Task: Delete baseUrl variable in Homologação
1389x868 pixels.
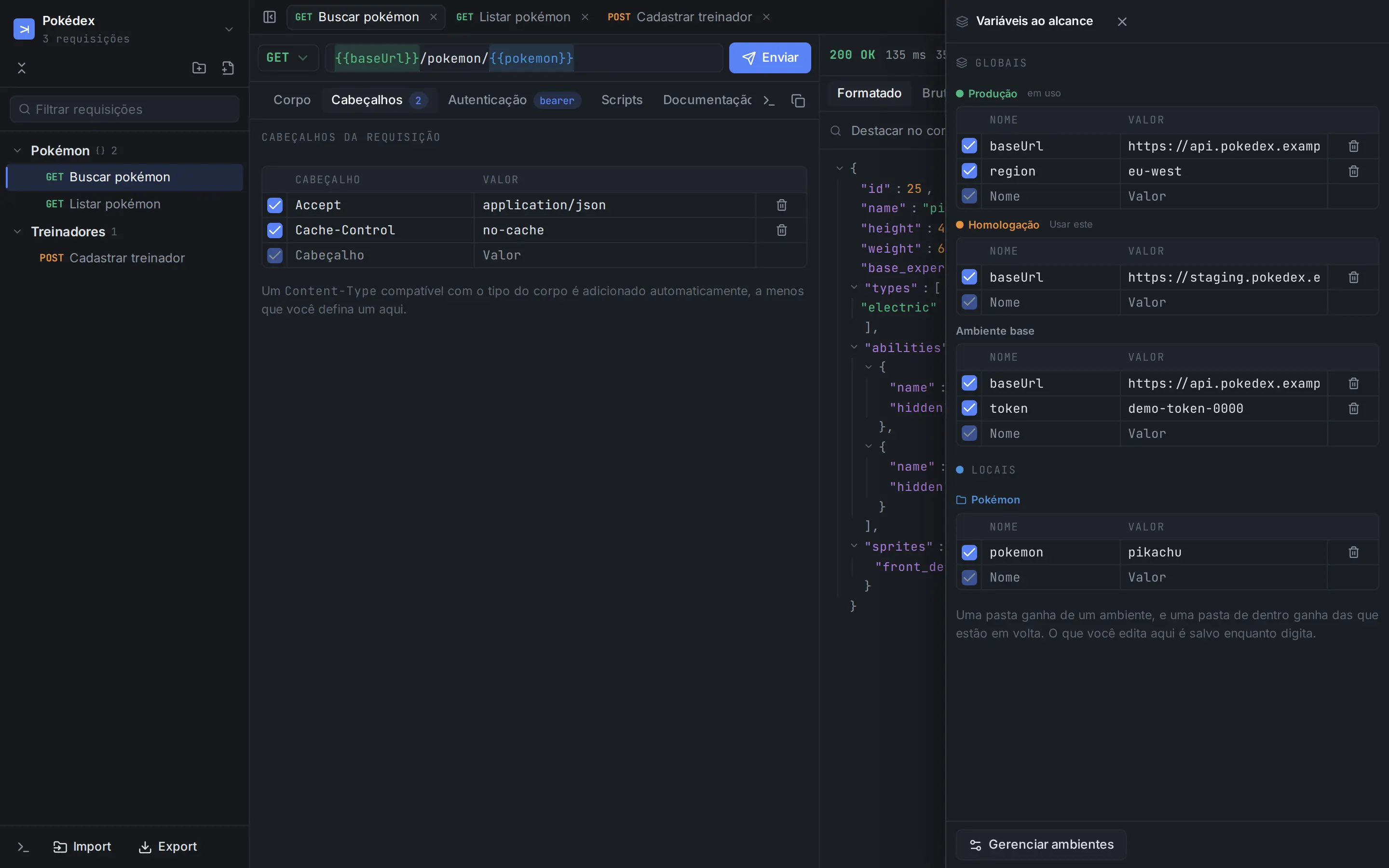Action: [x=1353, y=277]
